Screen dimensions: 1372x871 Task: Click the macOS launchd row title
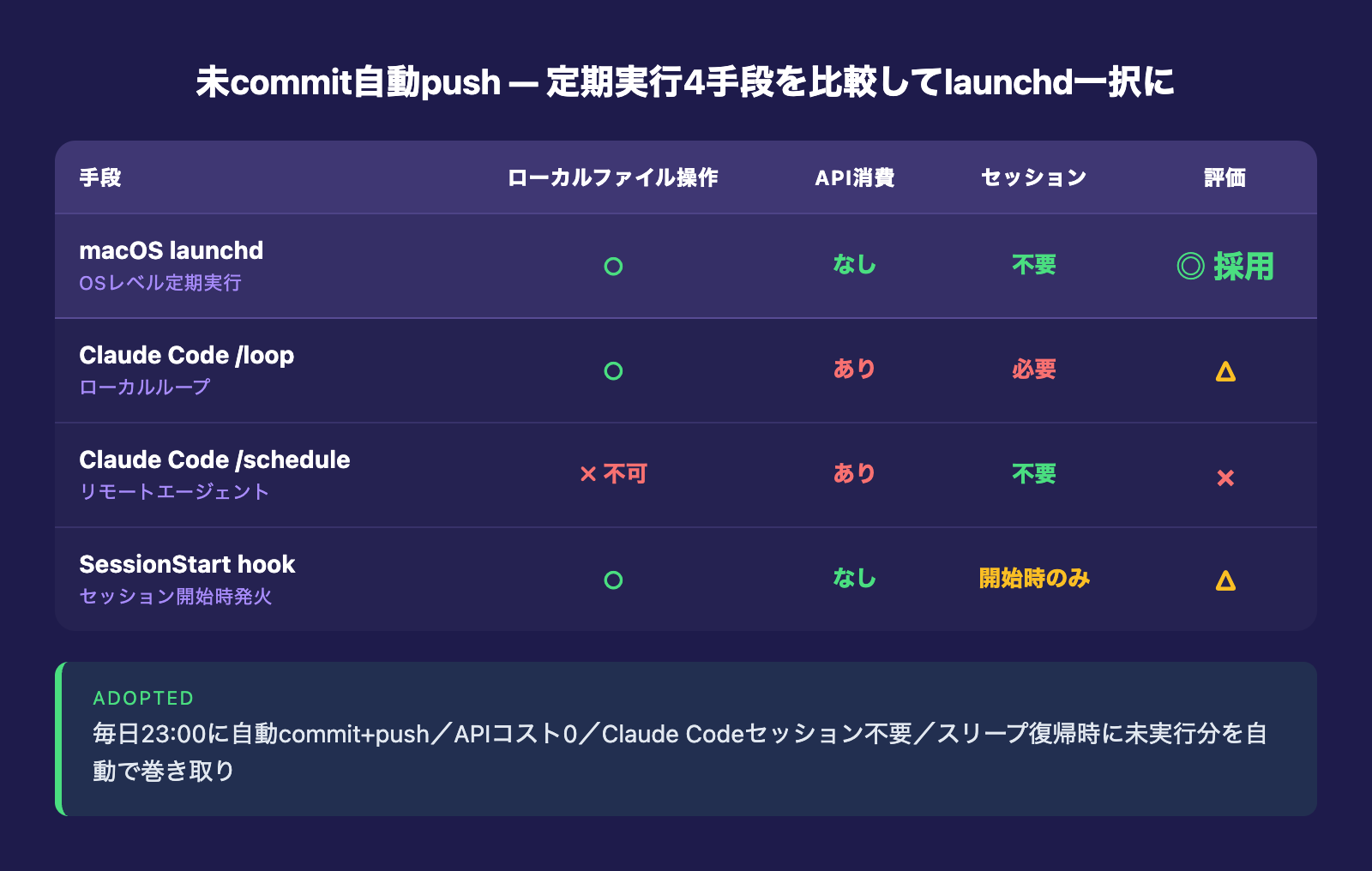coord(171,250)
